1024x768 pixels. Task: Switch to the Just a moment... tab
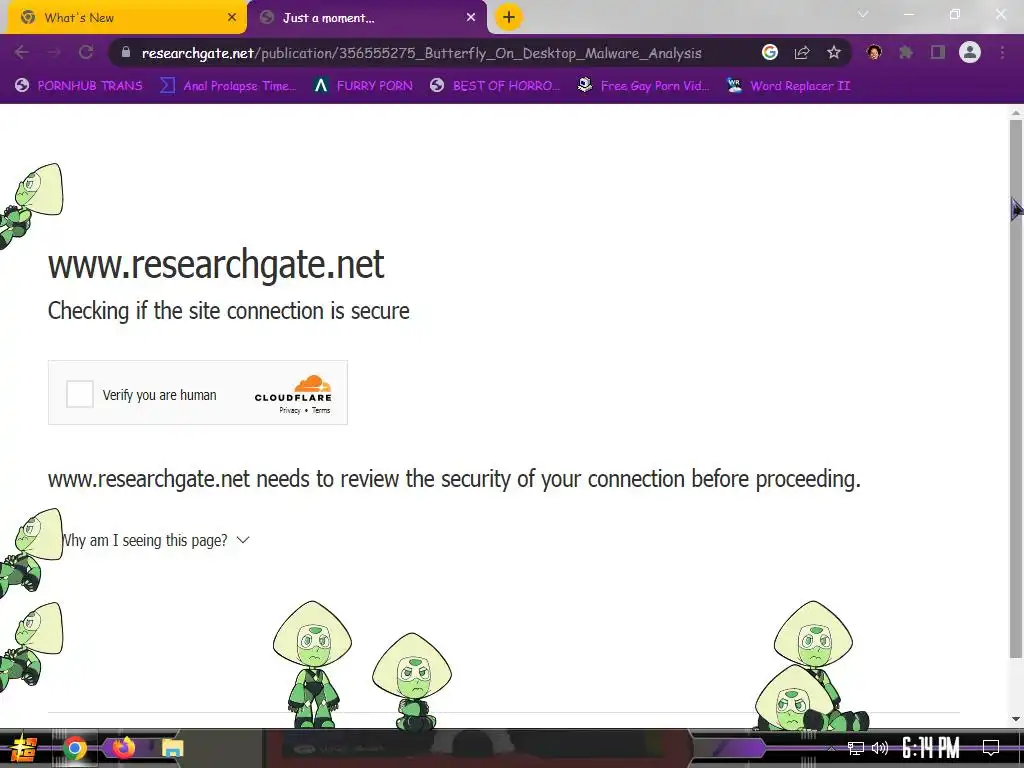click(x=366, y=18)
